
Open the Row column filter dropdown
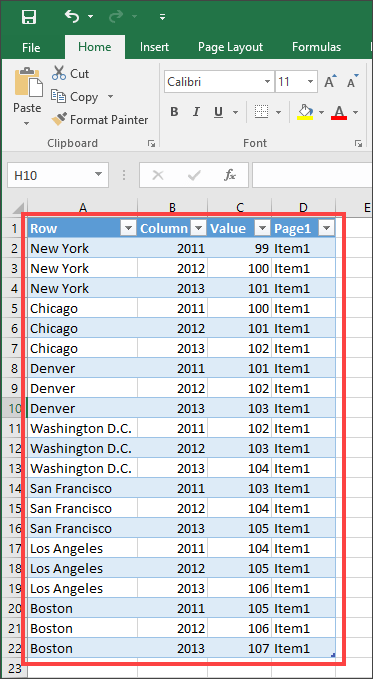(128, 228)
